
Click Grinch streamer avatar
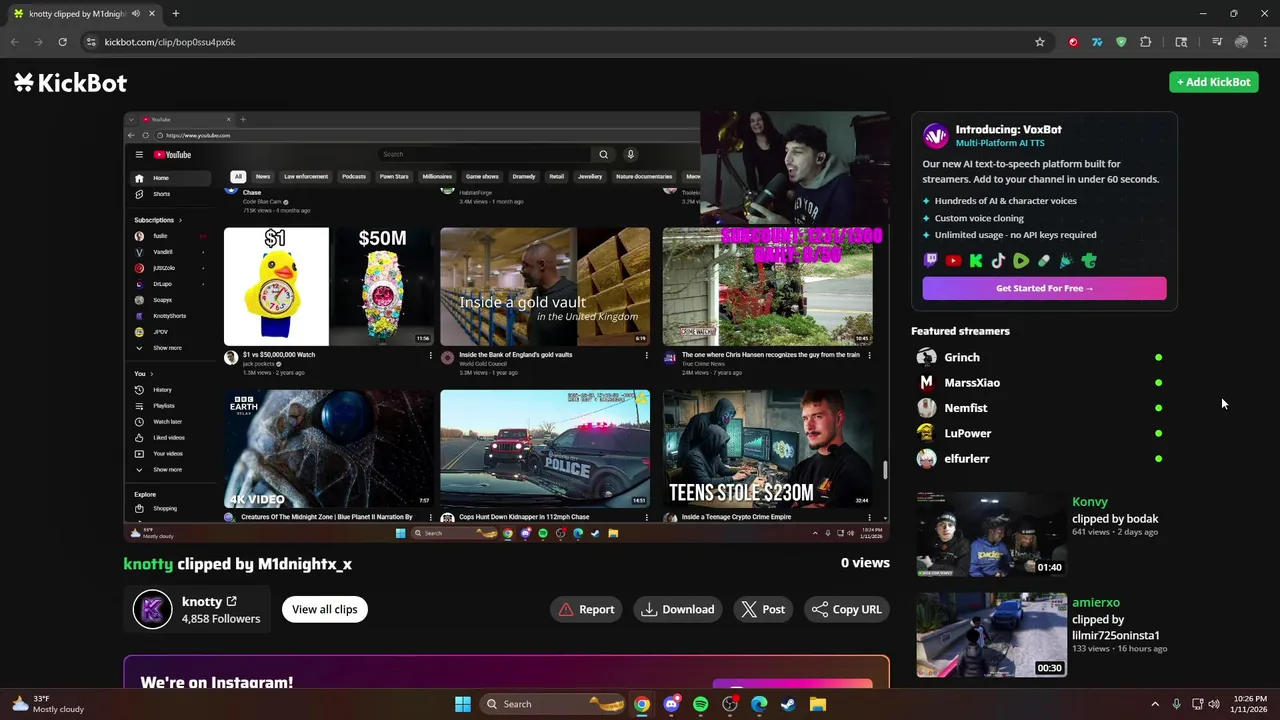click(x=927, y=357)
